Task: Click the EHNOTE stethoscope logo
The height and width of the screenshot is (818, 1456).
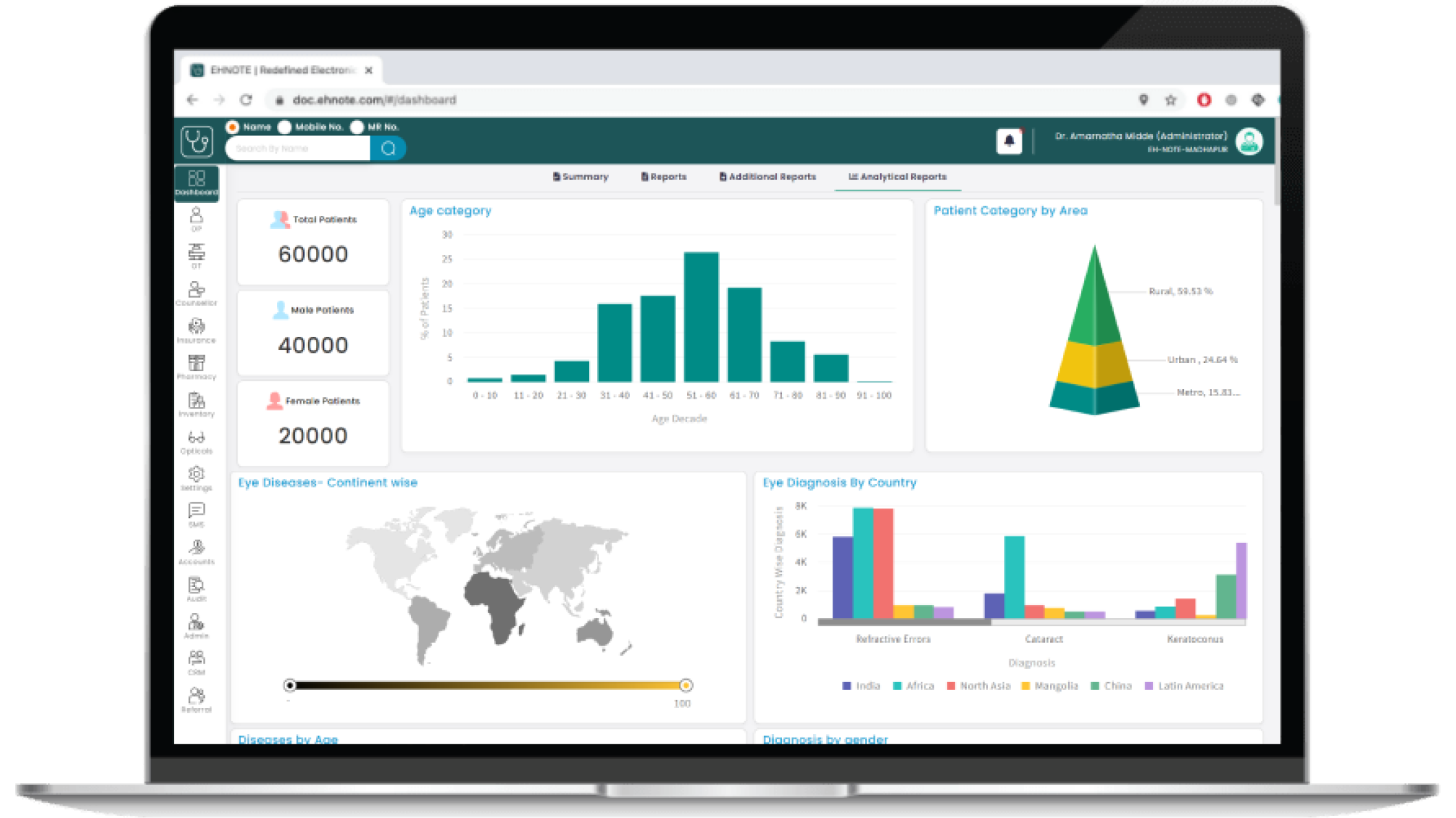Action: pyautogui.click(x=197, y=141)
